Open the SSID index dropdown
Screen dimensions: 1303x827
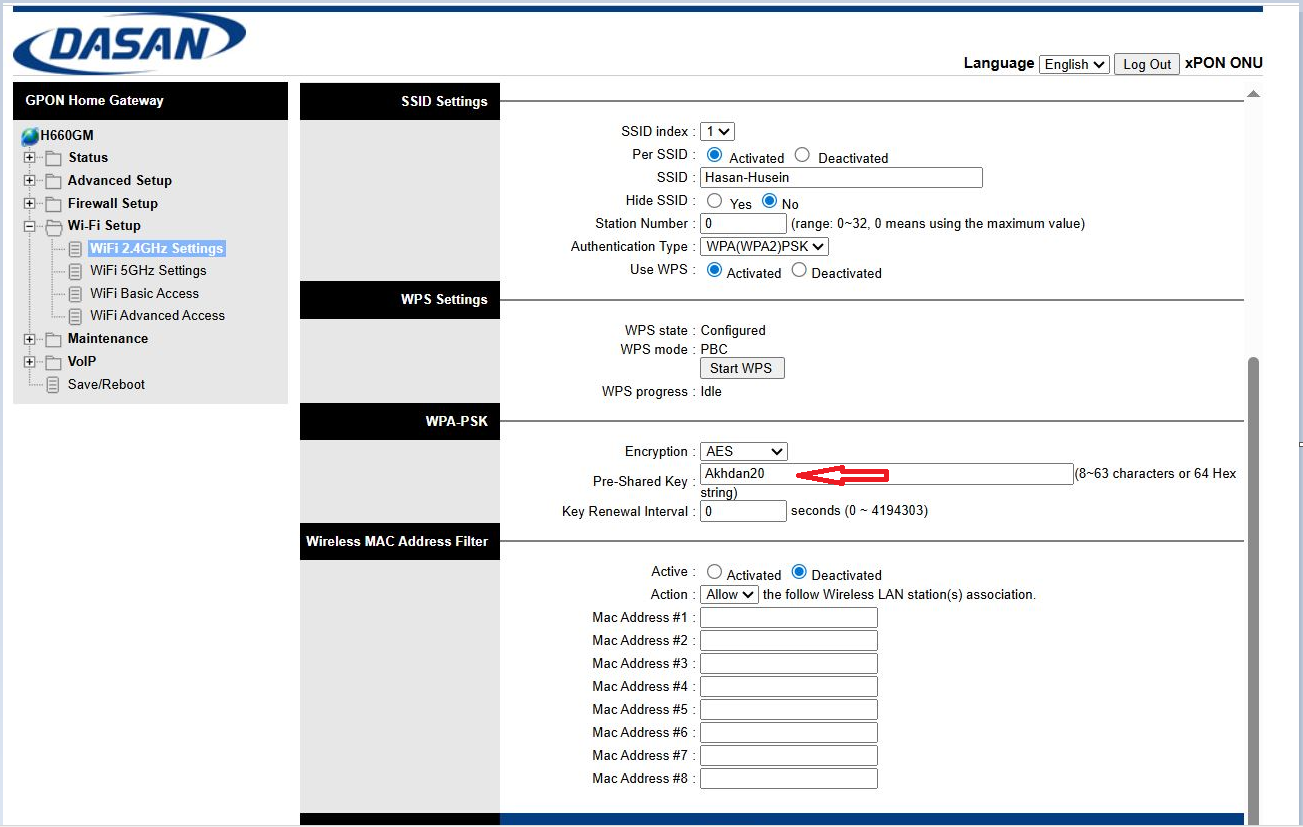(717, 131)
